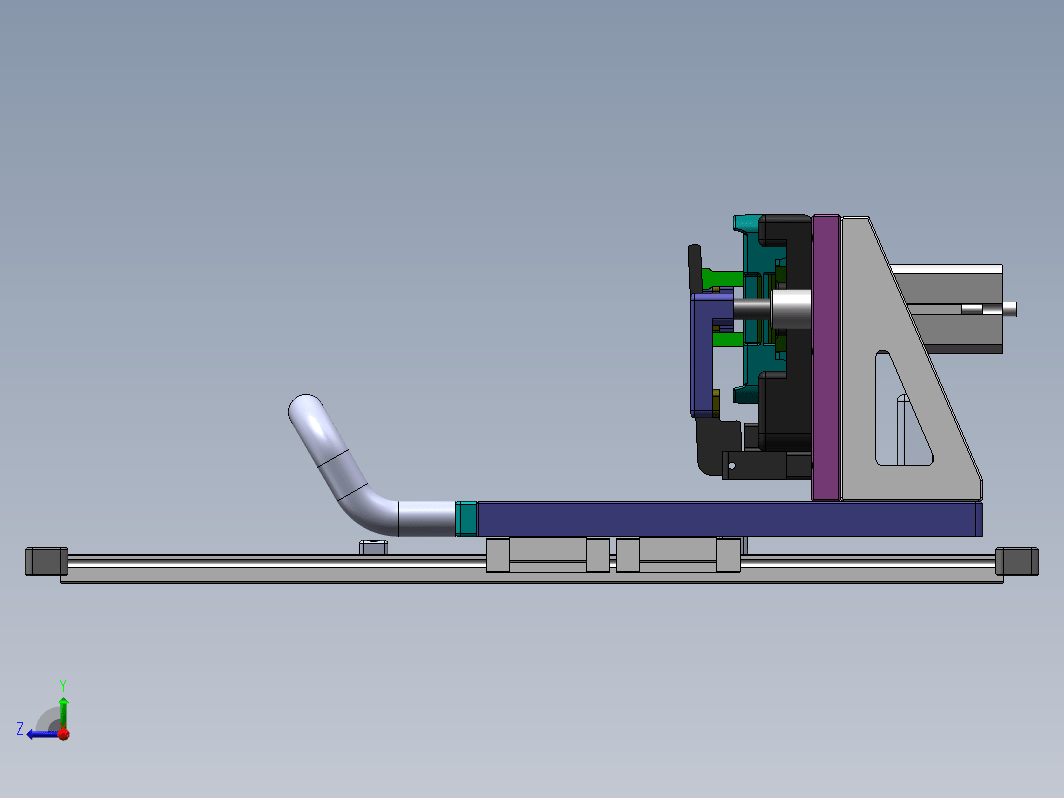Select the black lever handle at the top

coord(696,268)
